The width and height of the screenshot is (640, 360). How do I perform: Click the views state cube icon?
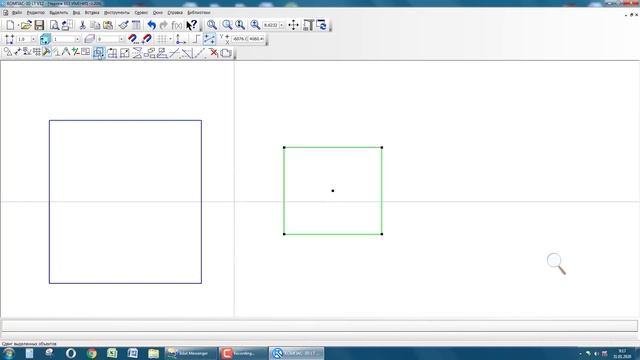coord(45,39)
